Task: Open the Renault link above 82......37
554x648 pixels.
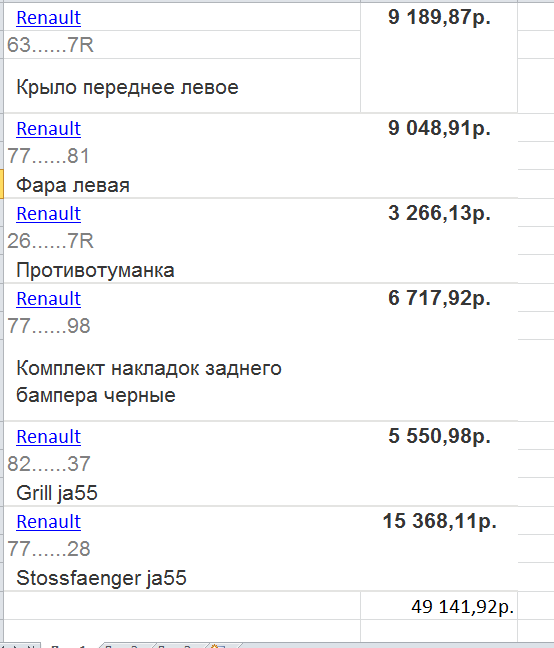Action: point(48,437)
